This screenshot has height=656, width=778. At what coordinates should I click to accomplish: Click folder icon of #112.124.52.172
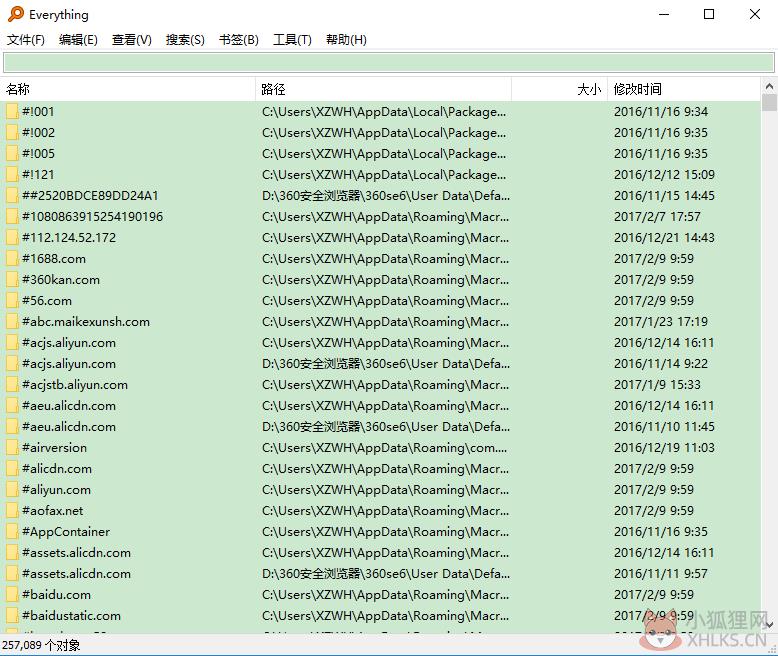click(x=12, y=237)
